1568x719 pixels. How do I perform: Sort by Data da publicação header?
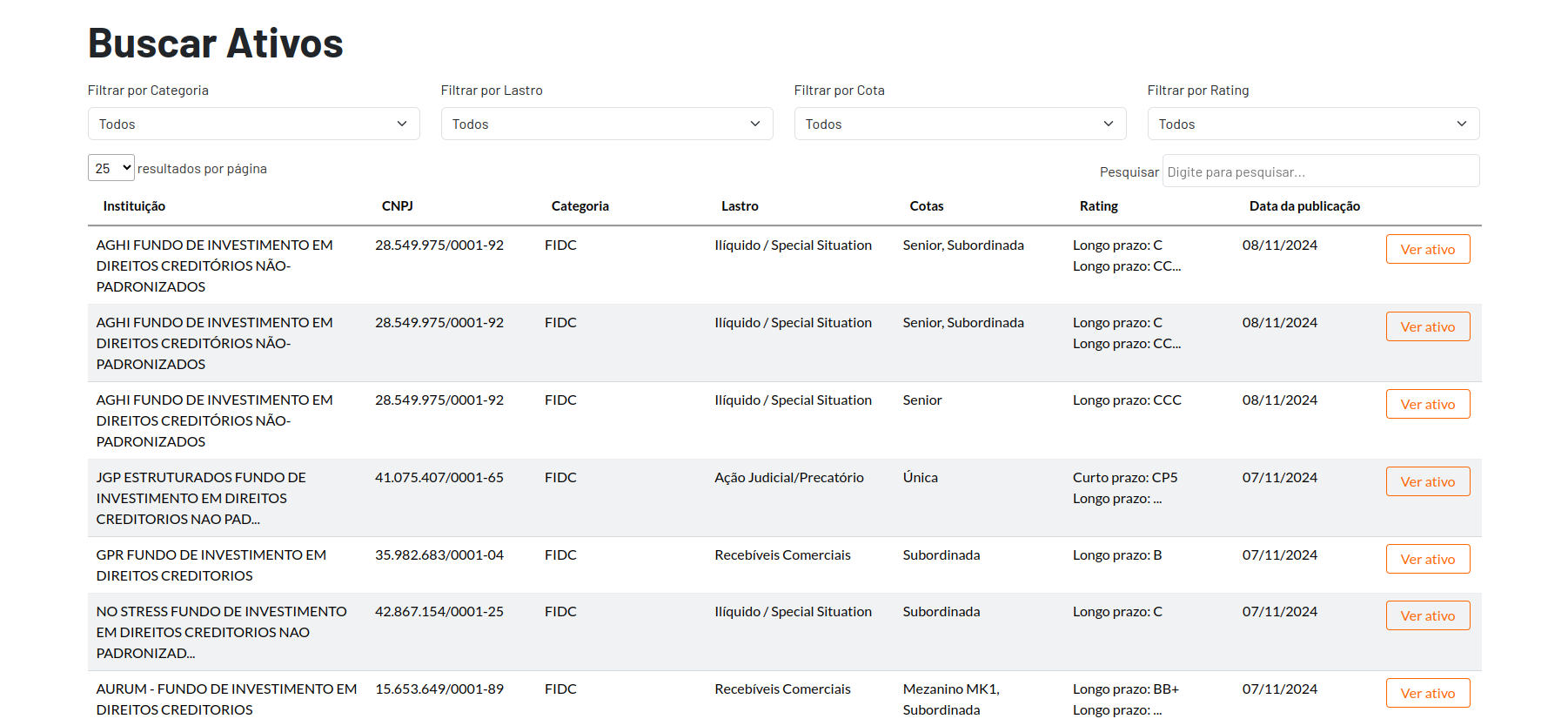point(1304,206)
